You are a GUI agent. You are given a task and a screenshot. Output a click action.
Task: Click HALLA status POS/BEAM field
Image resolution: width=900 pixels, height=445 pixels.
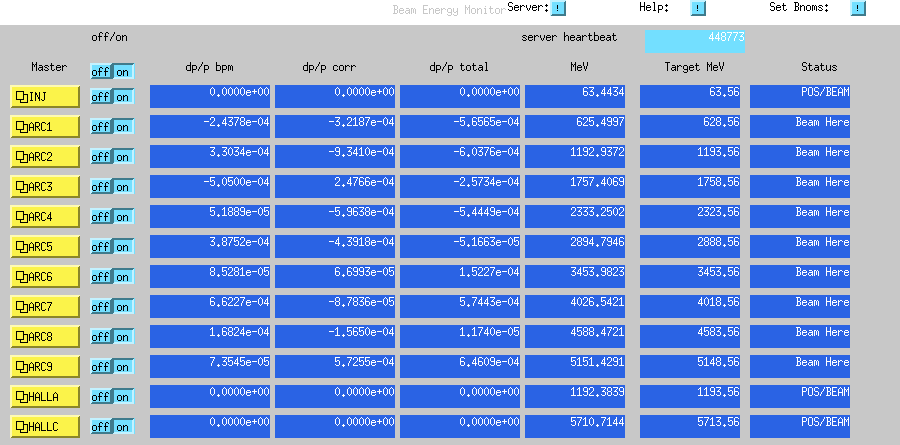pos(800,396)
